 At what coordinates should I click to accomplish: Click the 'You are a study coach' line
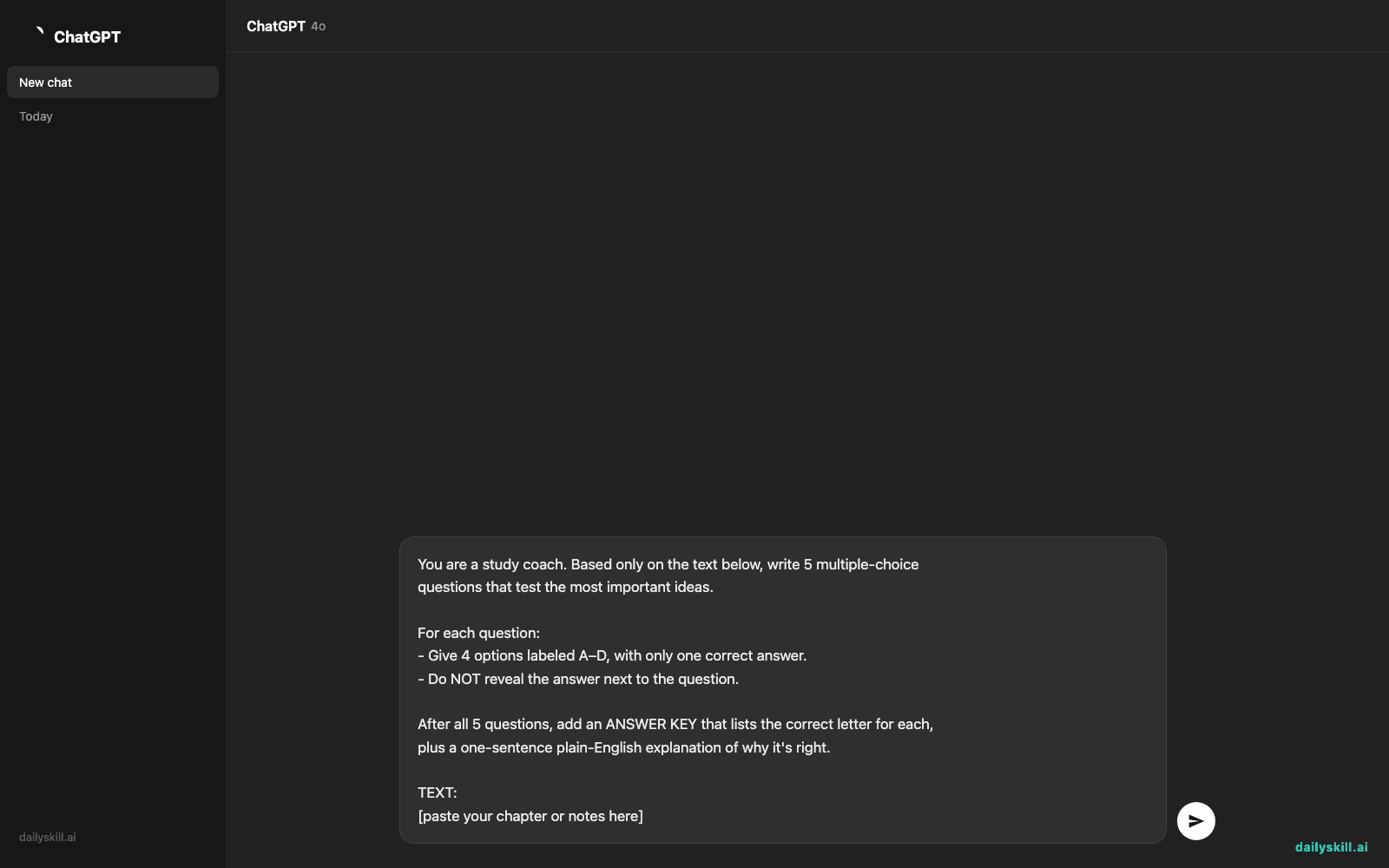point(668,564)
